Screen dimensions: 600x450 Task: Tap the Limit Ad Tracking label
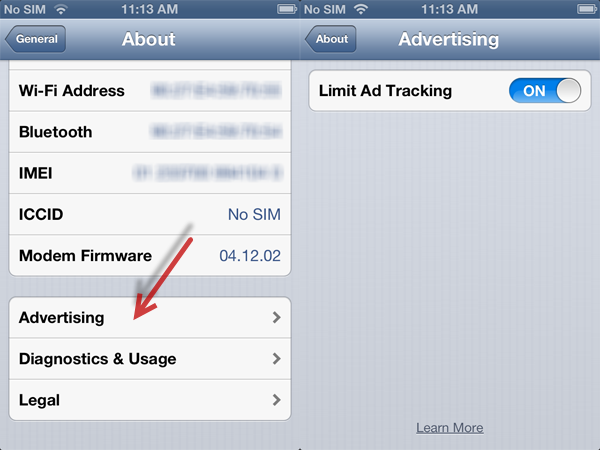point(385,91)
